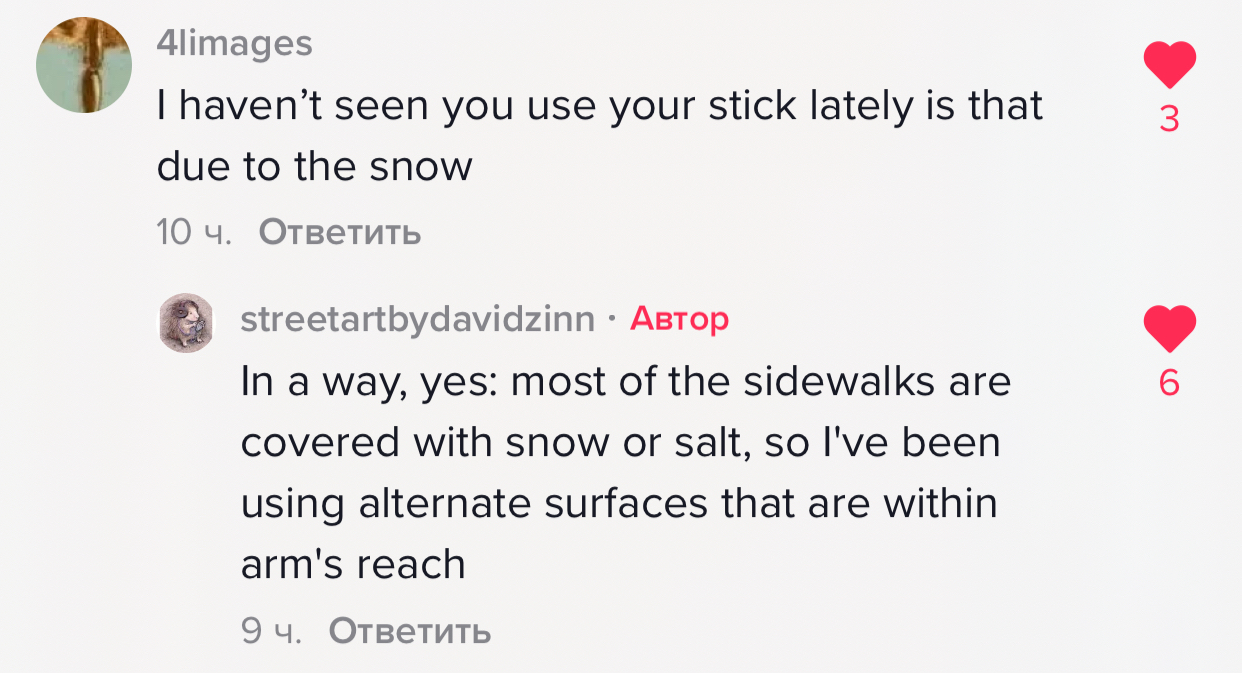
Task: Click the like count 6
Action: tap(1169, 384)
